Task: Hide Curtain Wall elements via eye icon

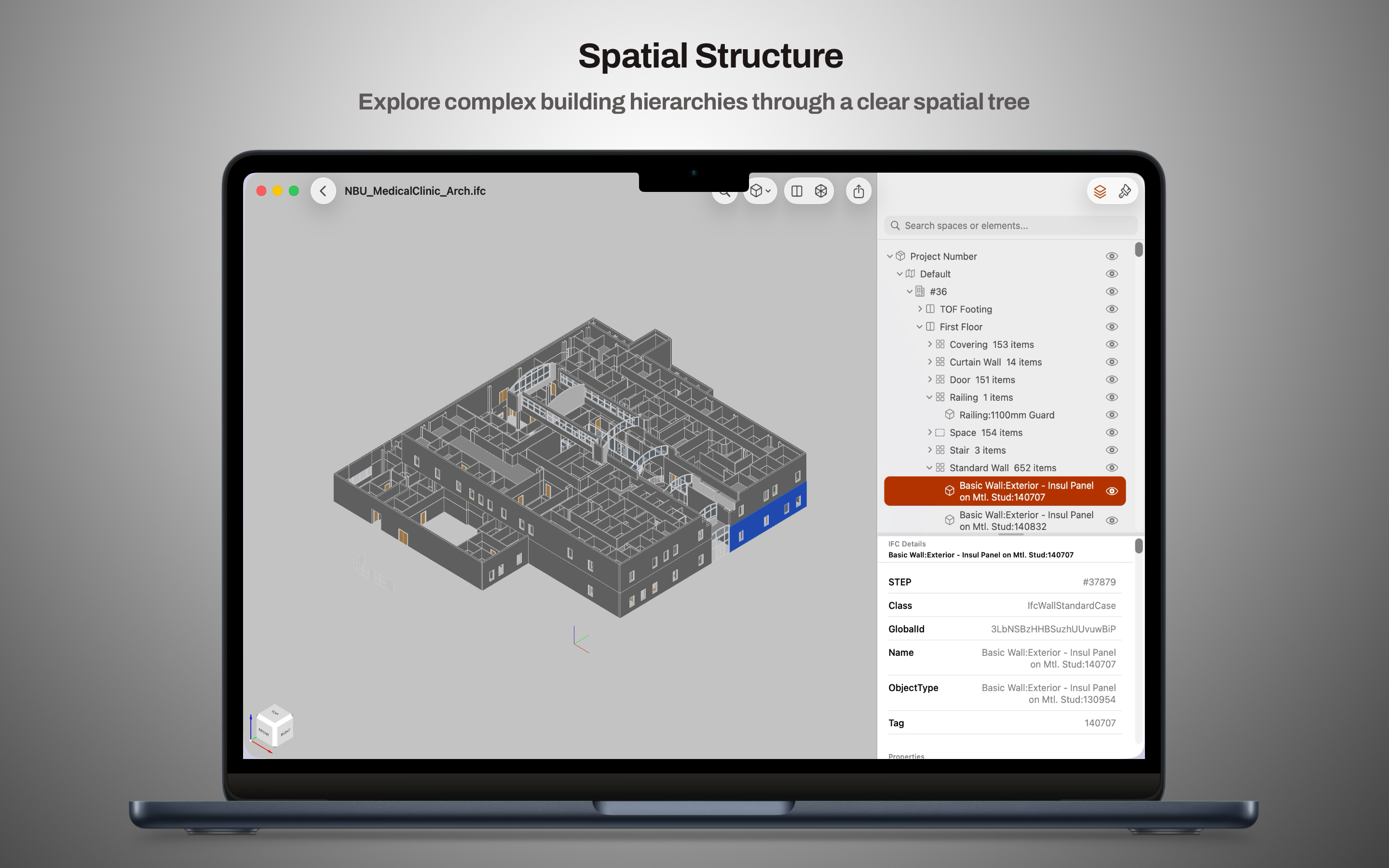Action: click(x=1112, y=362)
